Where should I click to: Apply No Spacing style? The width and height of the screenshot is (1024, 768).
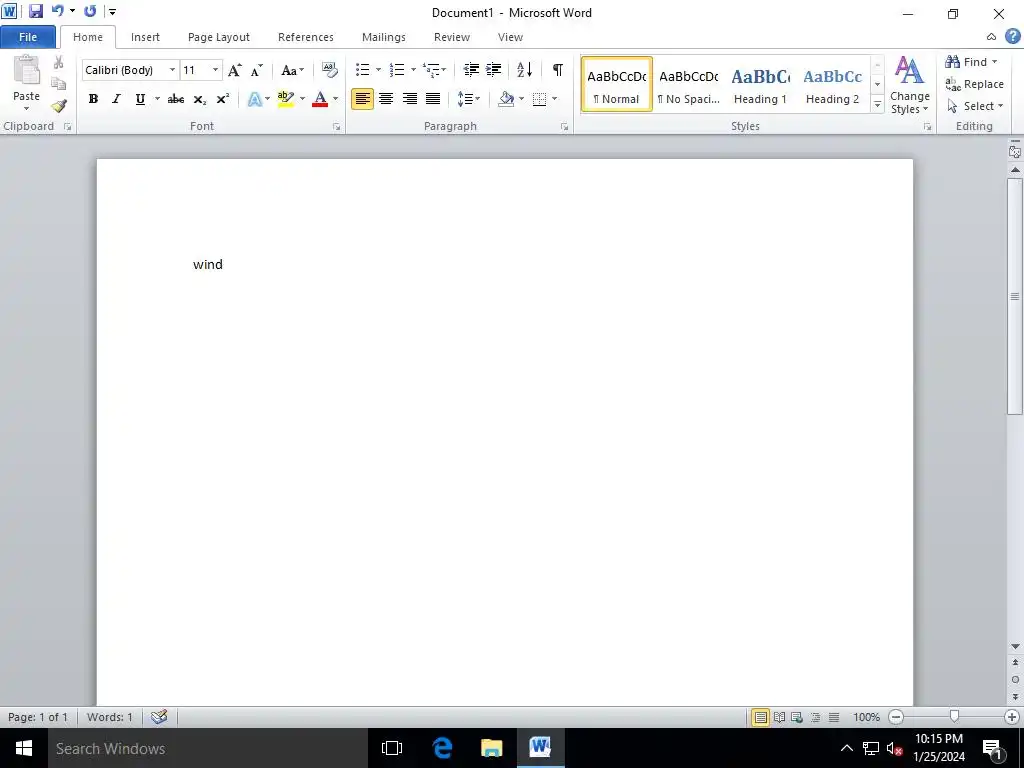click(688, 84)
